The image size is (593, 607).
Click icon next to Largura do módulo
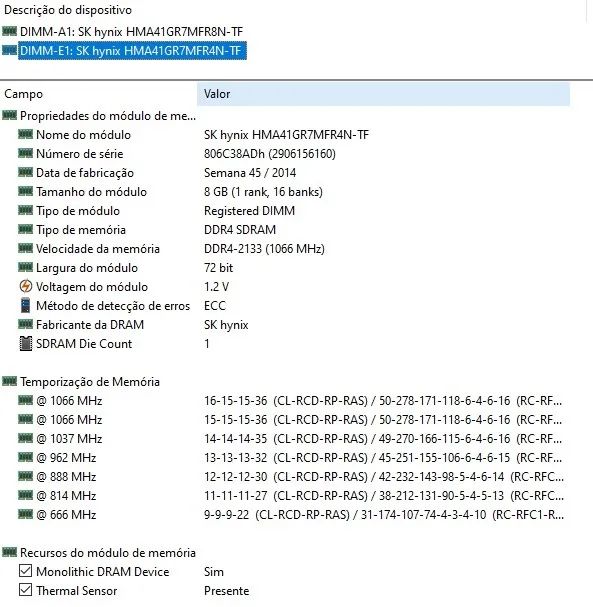click(26, 267)
